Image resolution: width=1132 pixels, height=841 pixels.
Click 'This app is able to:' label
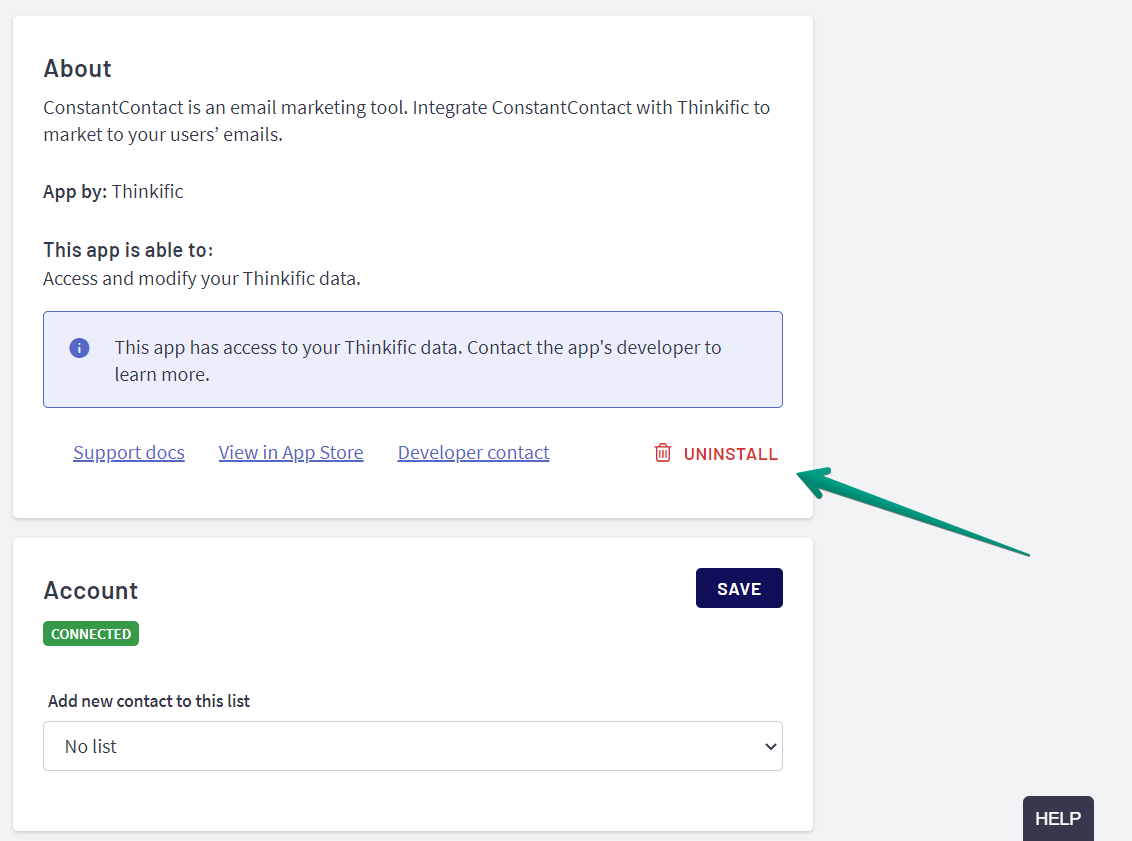click(x=129, y=250)
